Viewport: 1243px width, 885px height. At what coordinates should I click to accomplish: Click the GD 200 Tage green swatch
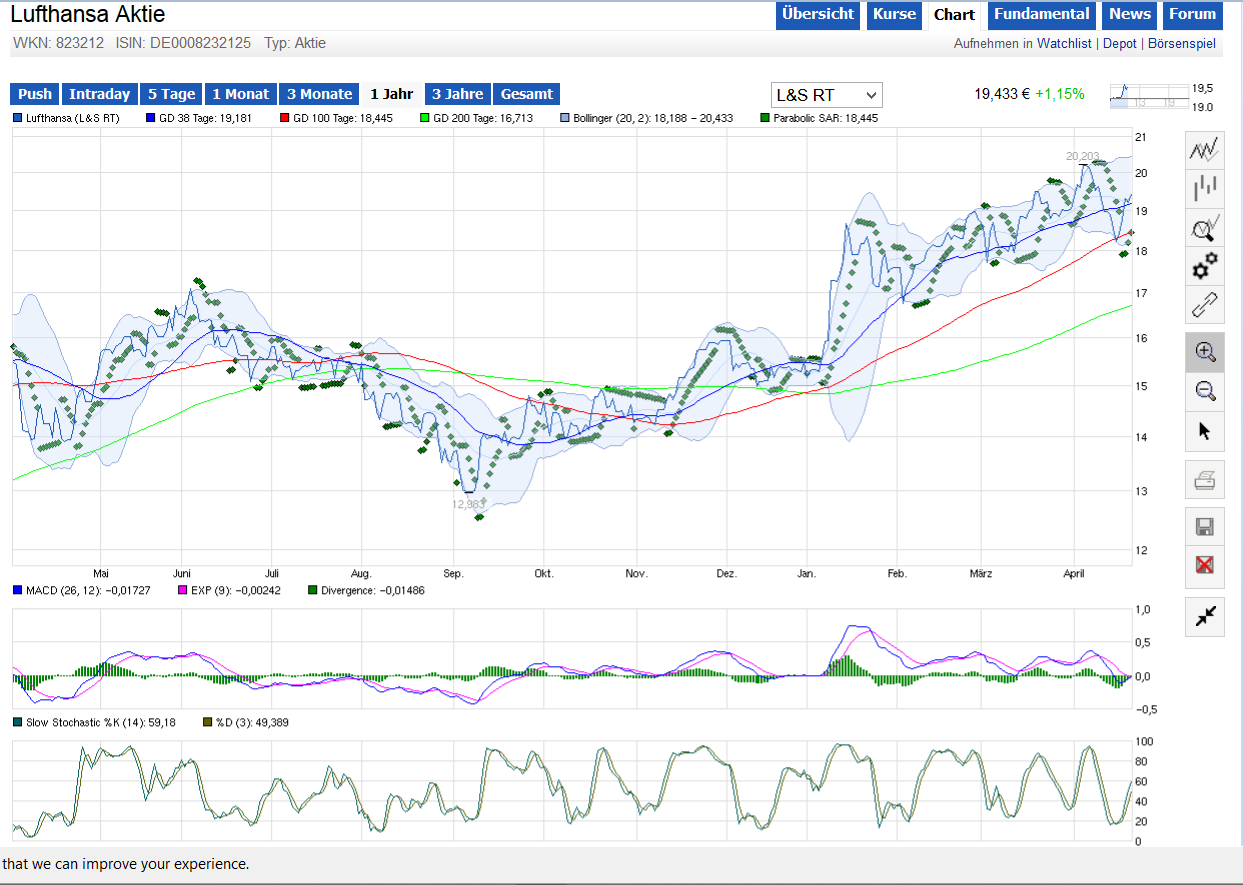[425, 118]
